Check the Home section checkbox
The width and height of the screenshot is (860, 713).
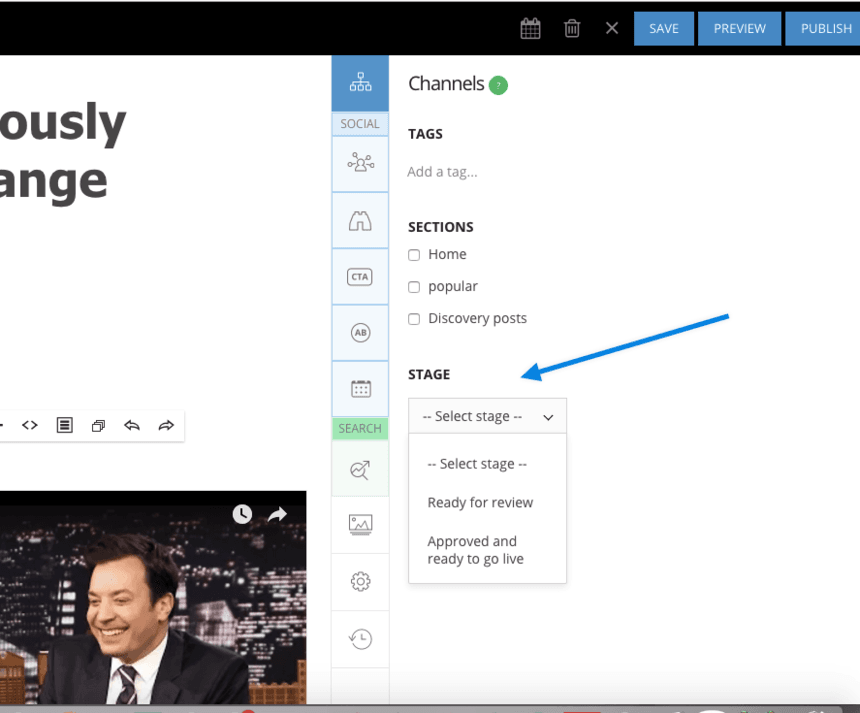tap(414, 255)
